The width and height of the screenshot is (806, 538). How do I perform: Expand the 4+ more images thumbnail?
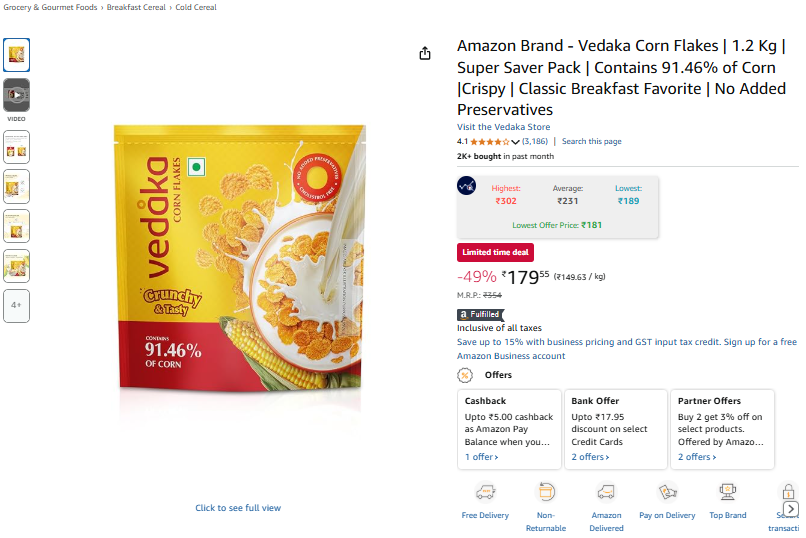pyautogui.click(x=16, y=305)
